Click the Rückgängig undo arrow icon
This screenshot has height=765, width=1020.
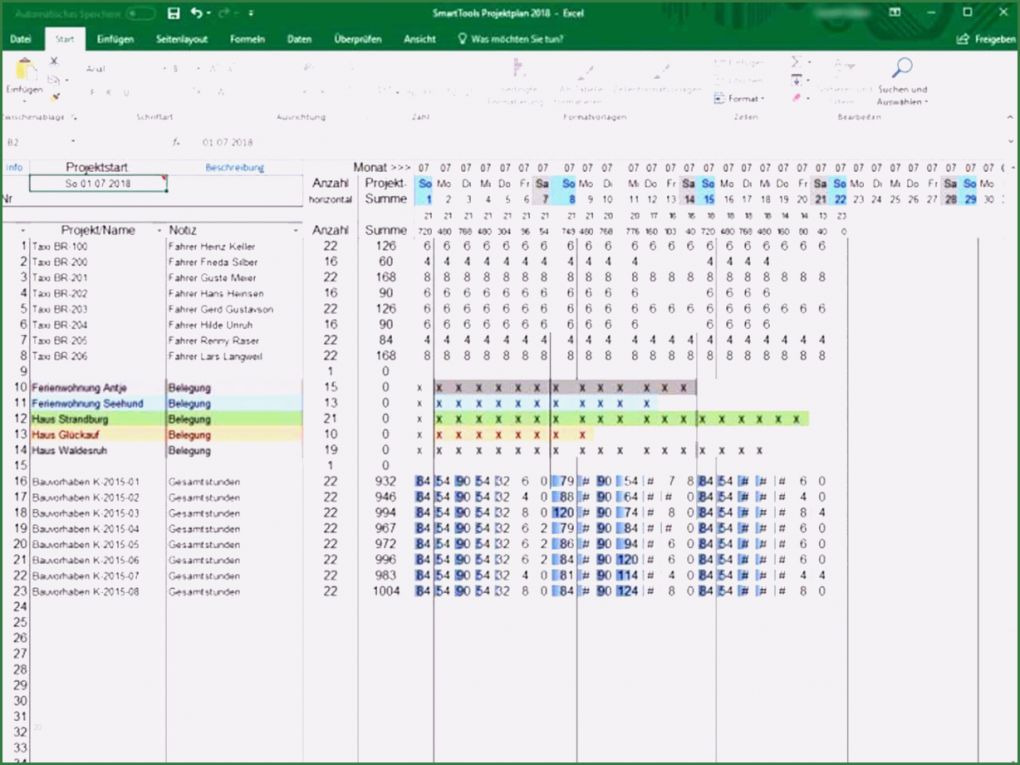(x=196, y=13)
